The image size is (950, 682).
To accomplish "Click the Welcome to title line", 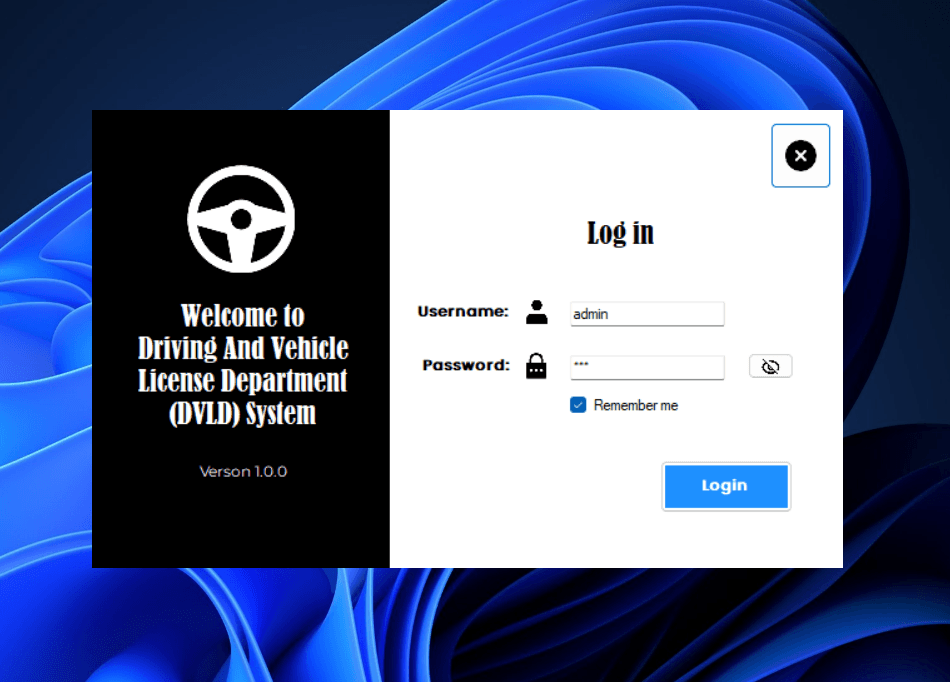I will [242, 316].
